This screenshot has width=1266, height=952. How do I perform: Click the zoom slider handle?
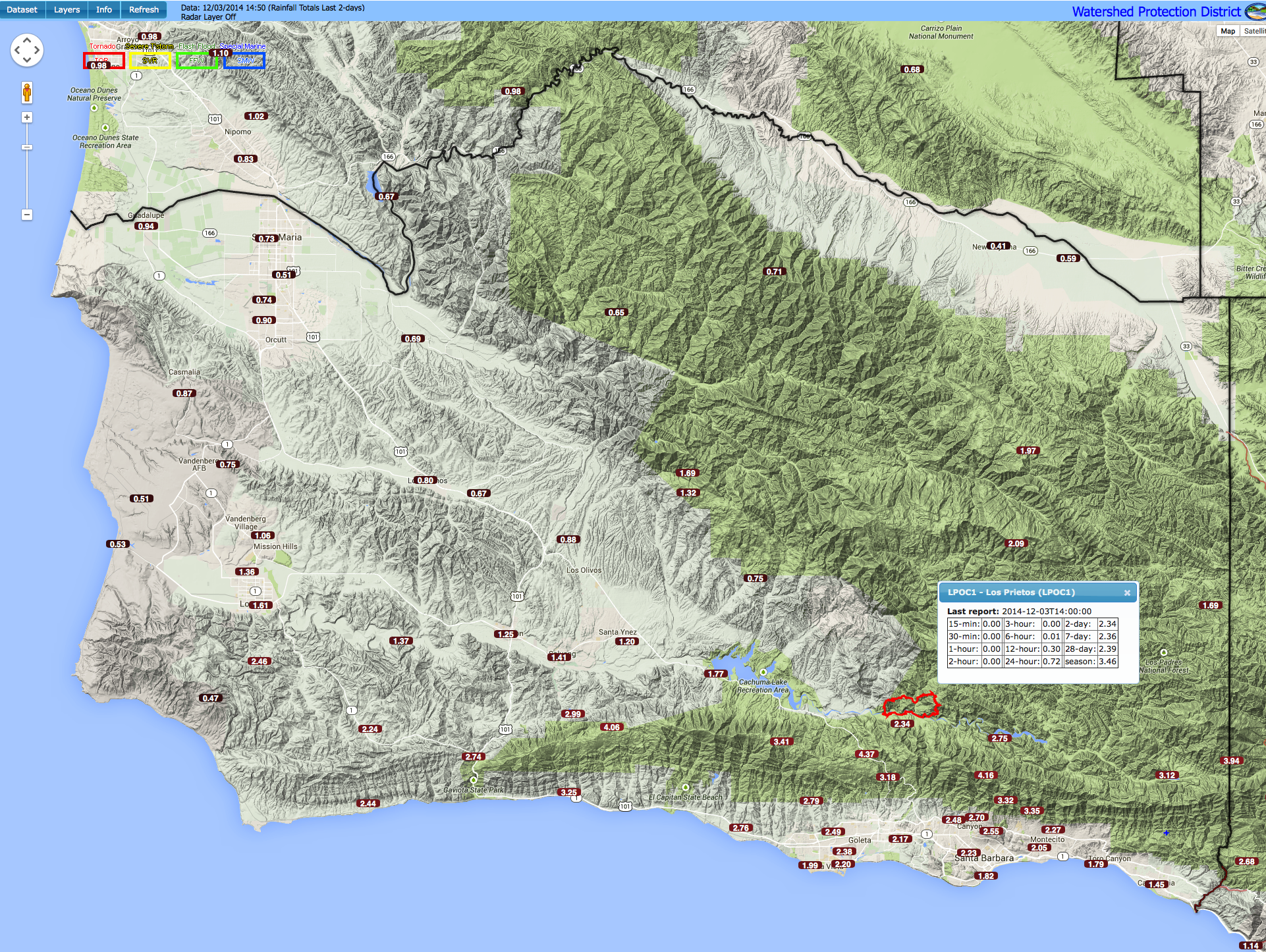(x=27, y=147)
